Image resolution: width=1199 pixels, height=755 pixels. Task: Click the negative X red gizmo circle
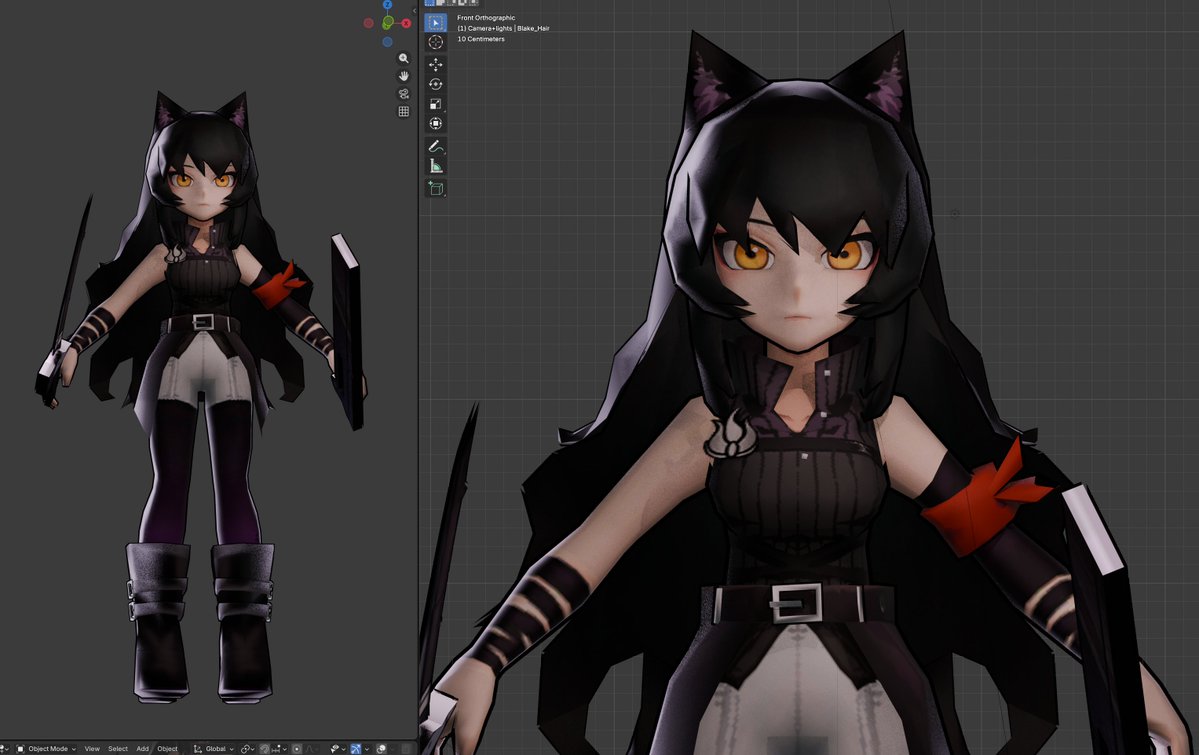369,23
